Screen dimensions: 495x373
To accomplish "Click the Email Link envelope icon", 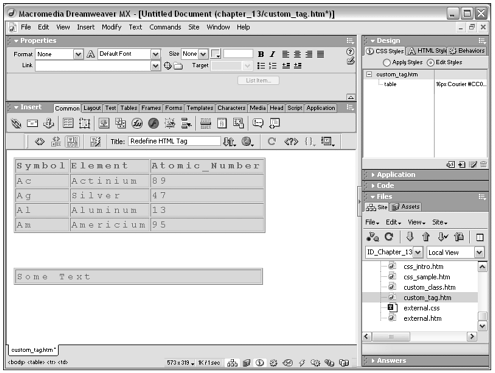I will pyautogui.click(x=32, y=123).
